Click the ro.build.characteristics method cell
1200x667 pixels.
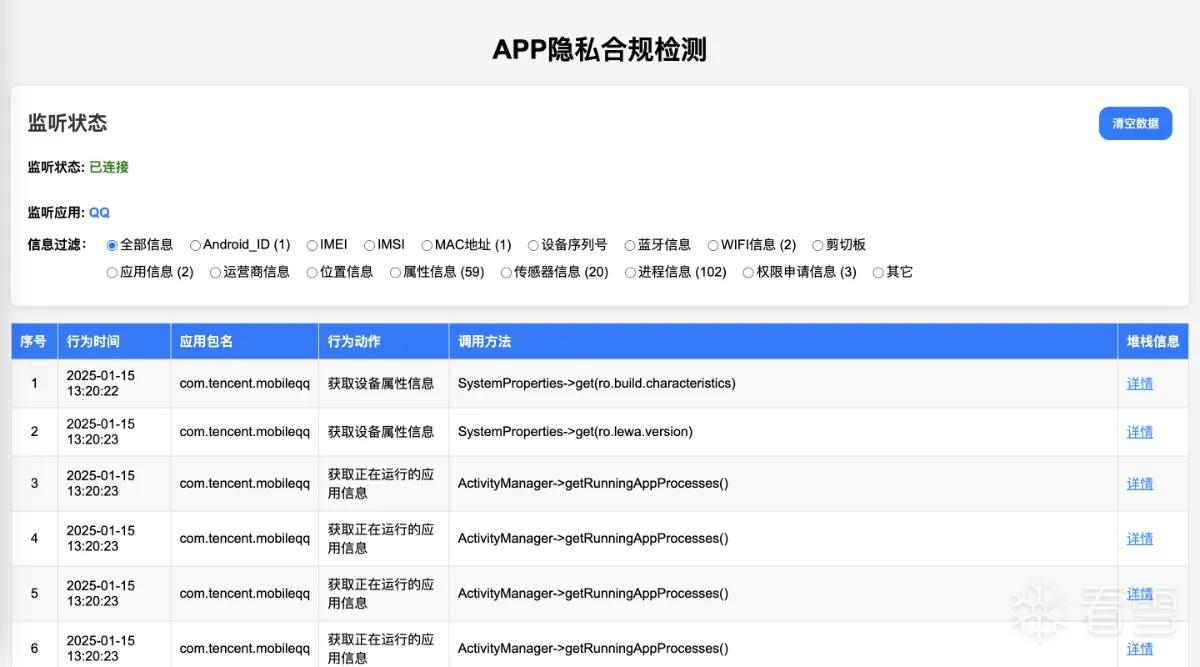point(783,383)
